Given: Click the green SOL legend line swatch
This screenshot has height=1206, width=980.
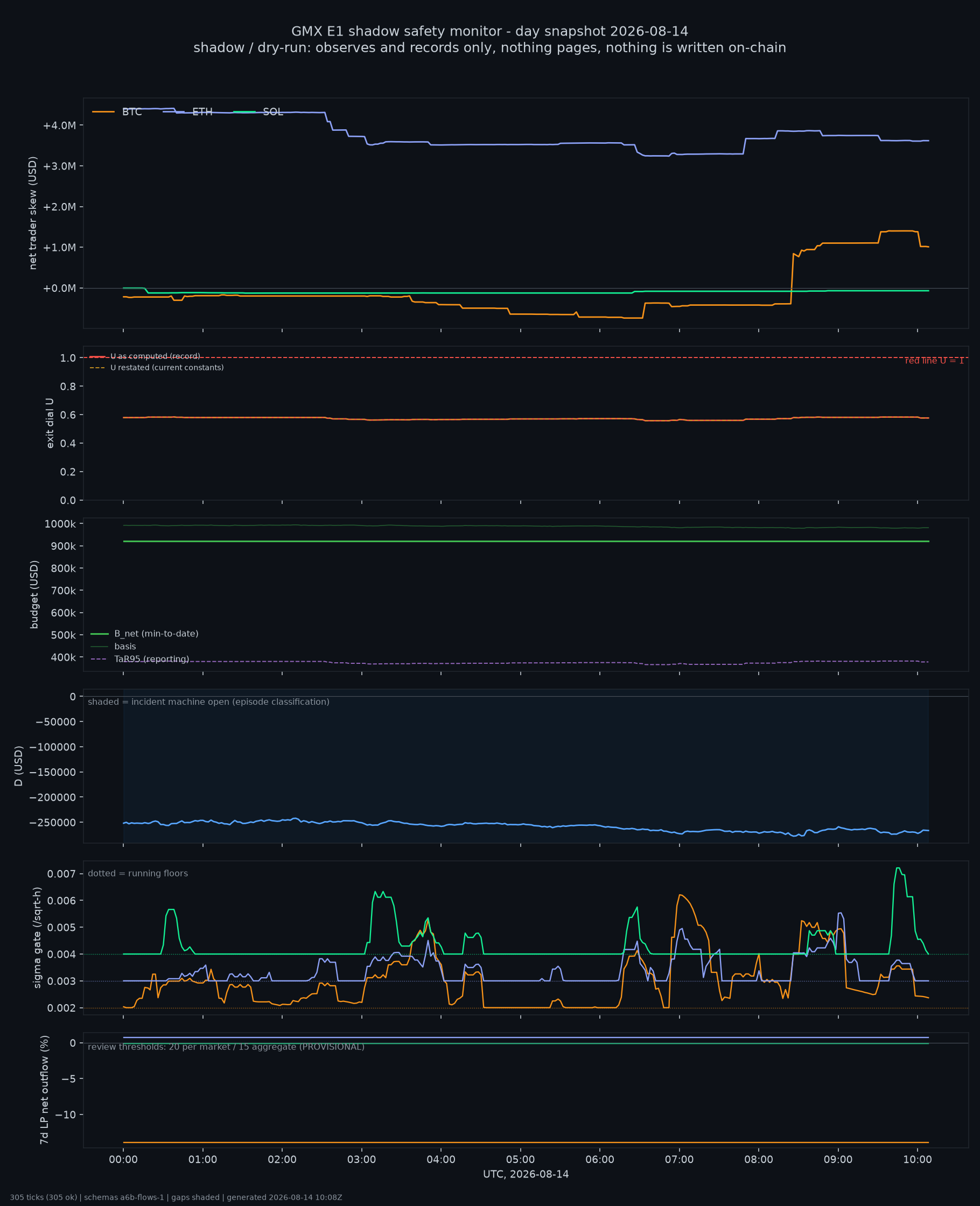Looking at the screenshot, I should coord(244,112).
